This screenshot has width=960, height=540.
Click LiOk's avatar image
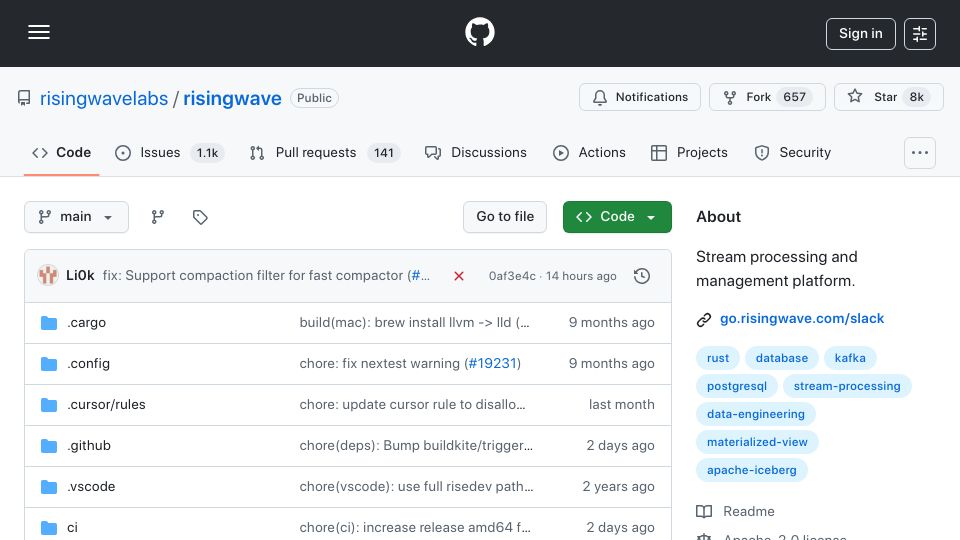coord(48,276)
